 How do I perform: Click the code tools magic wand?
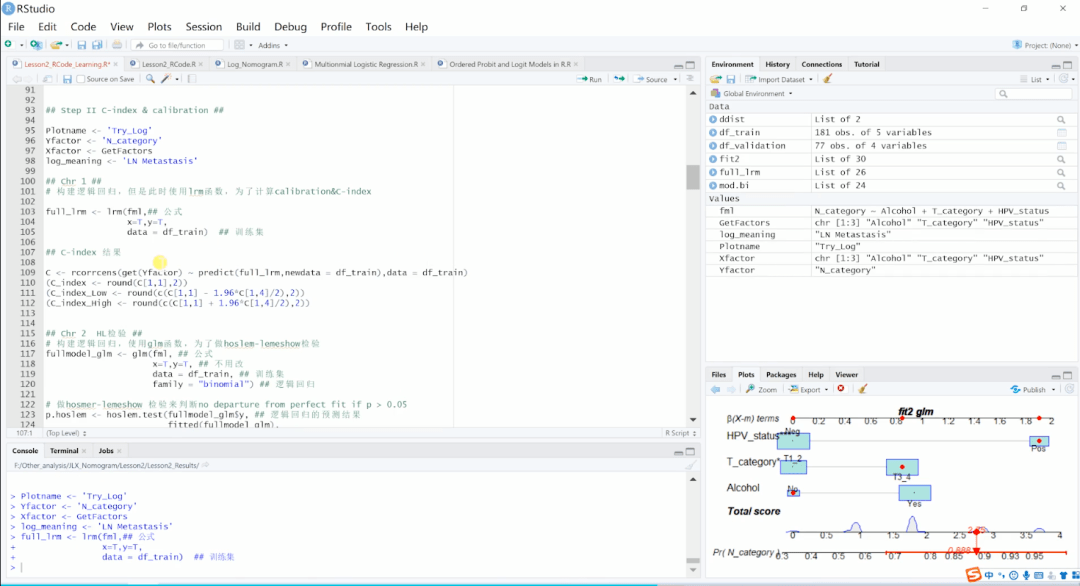pyautogui.click(x=166, y=79)
